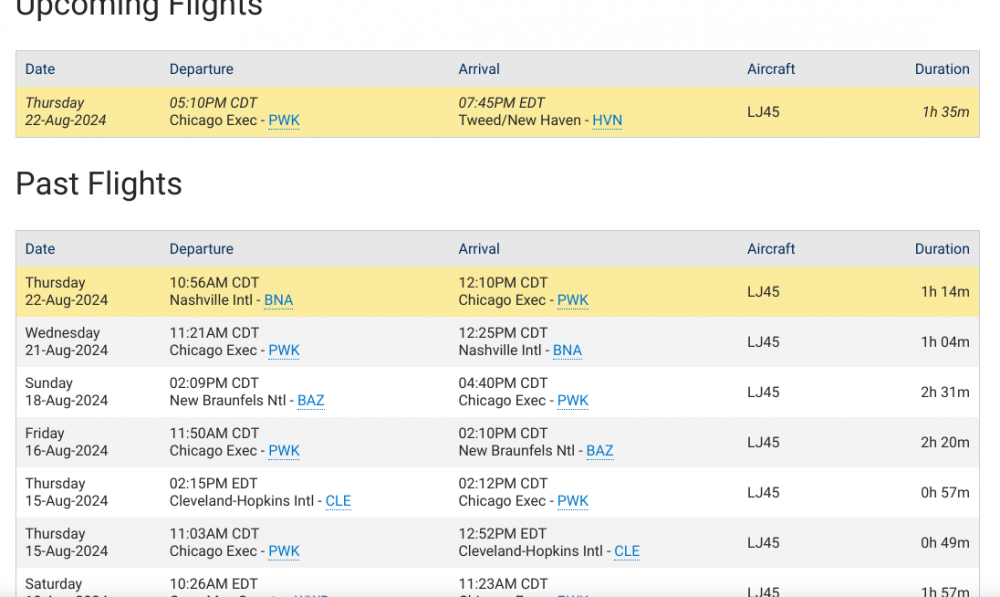This screenshot has height=597, width=1000.
Task: Click CLE departure link for the 02:15PM EDT flight
Action: point(338,501)
